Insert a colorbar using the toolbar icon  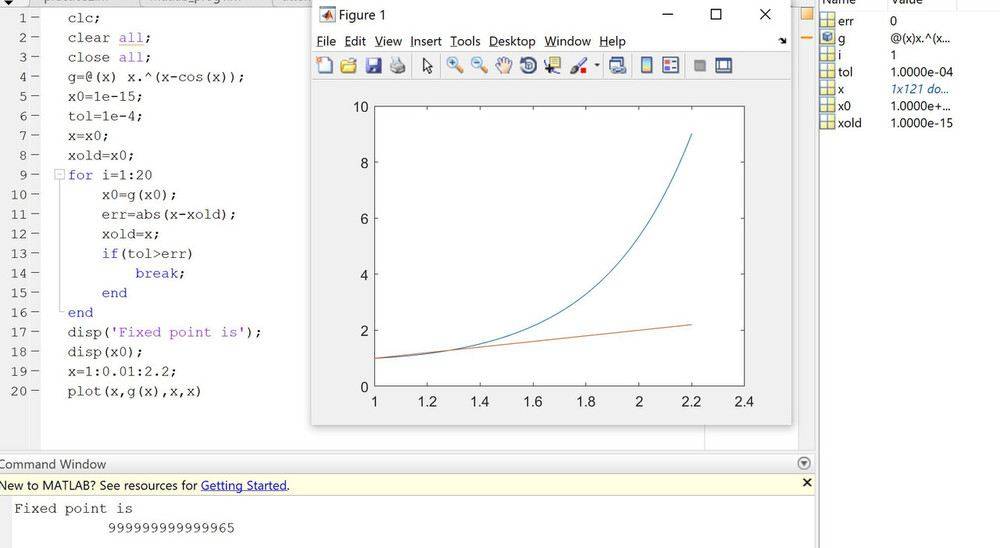pos(646,66)
